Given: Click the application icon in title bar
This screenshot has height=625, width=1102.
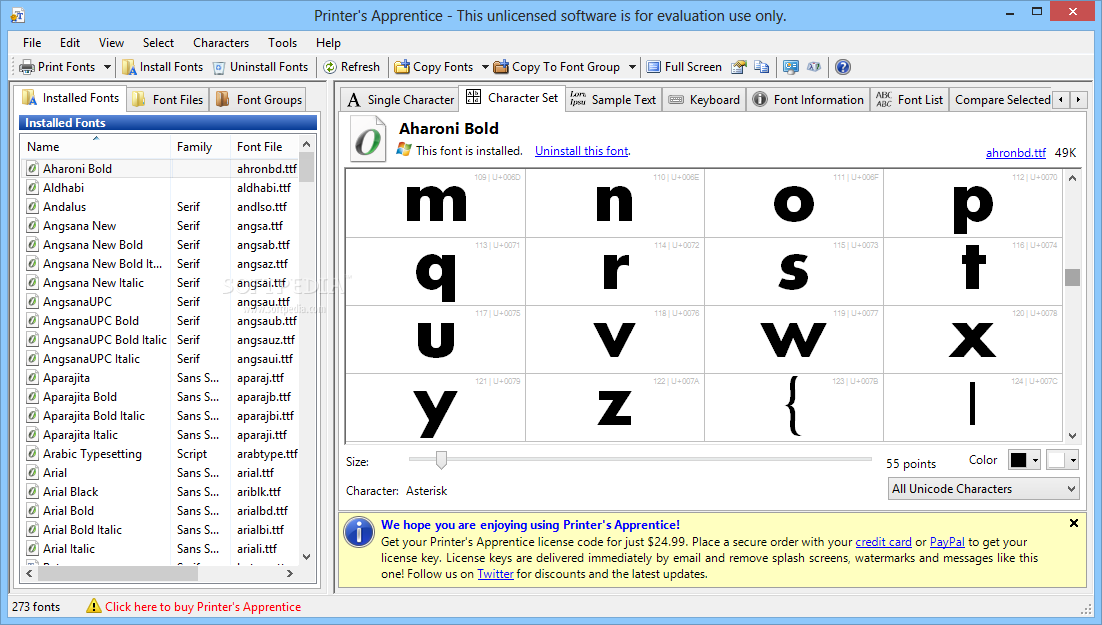Looking at the screenshot, I should pos(18,15).
